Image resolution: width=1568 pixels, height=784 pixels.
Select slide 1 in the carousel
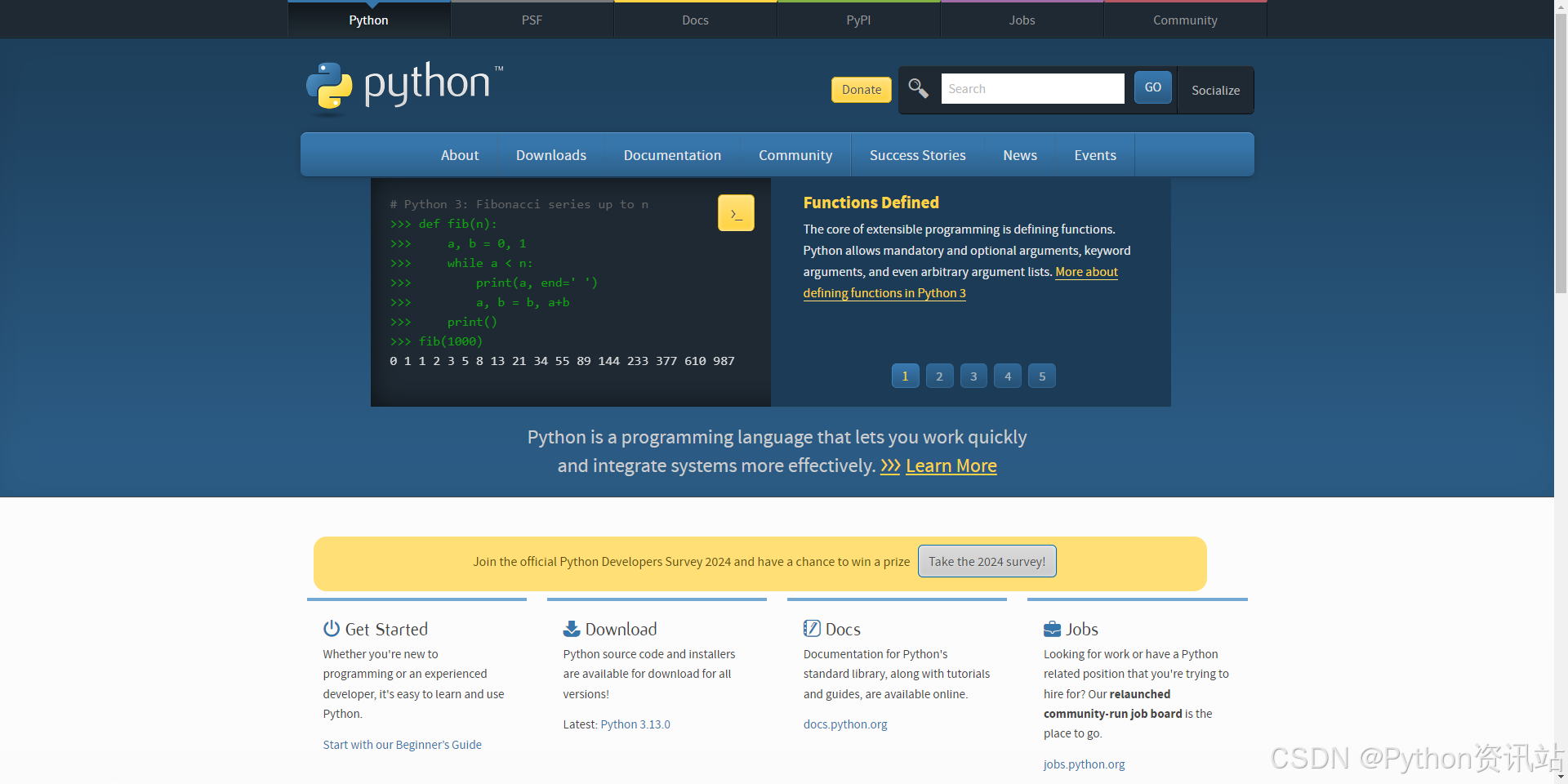pos(905,376)
